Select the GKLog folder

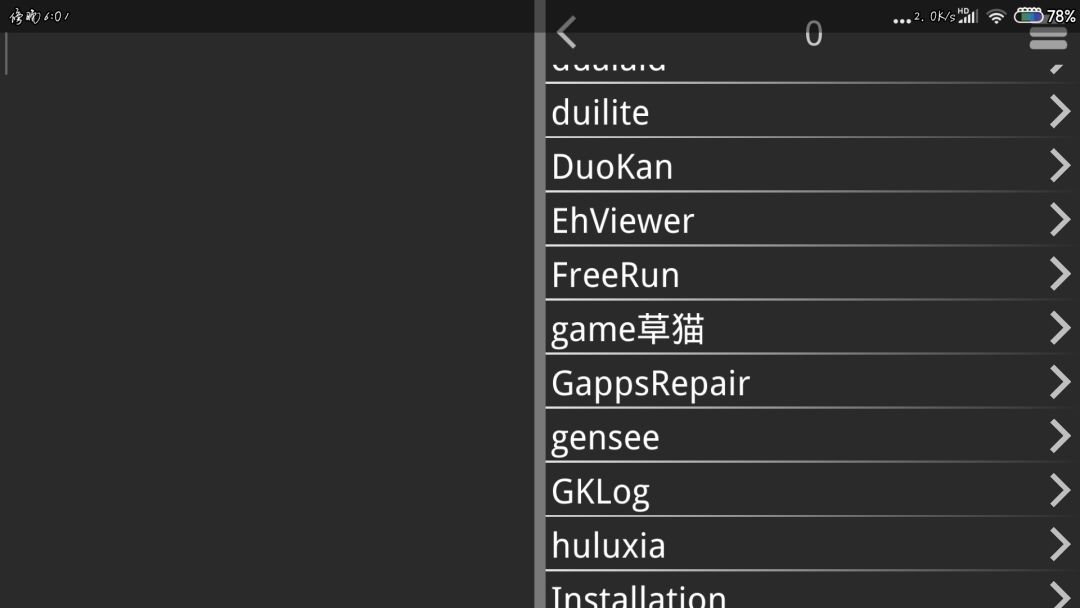[601, 491]
